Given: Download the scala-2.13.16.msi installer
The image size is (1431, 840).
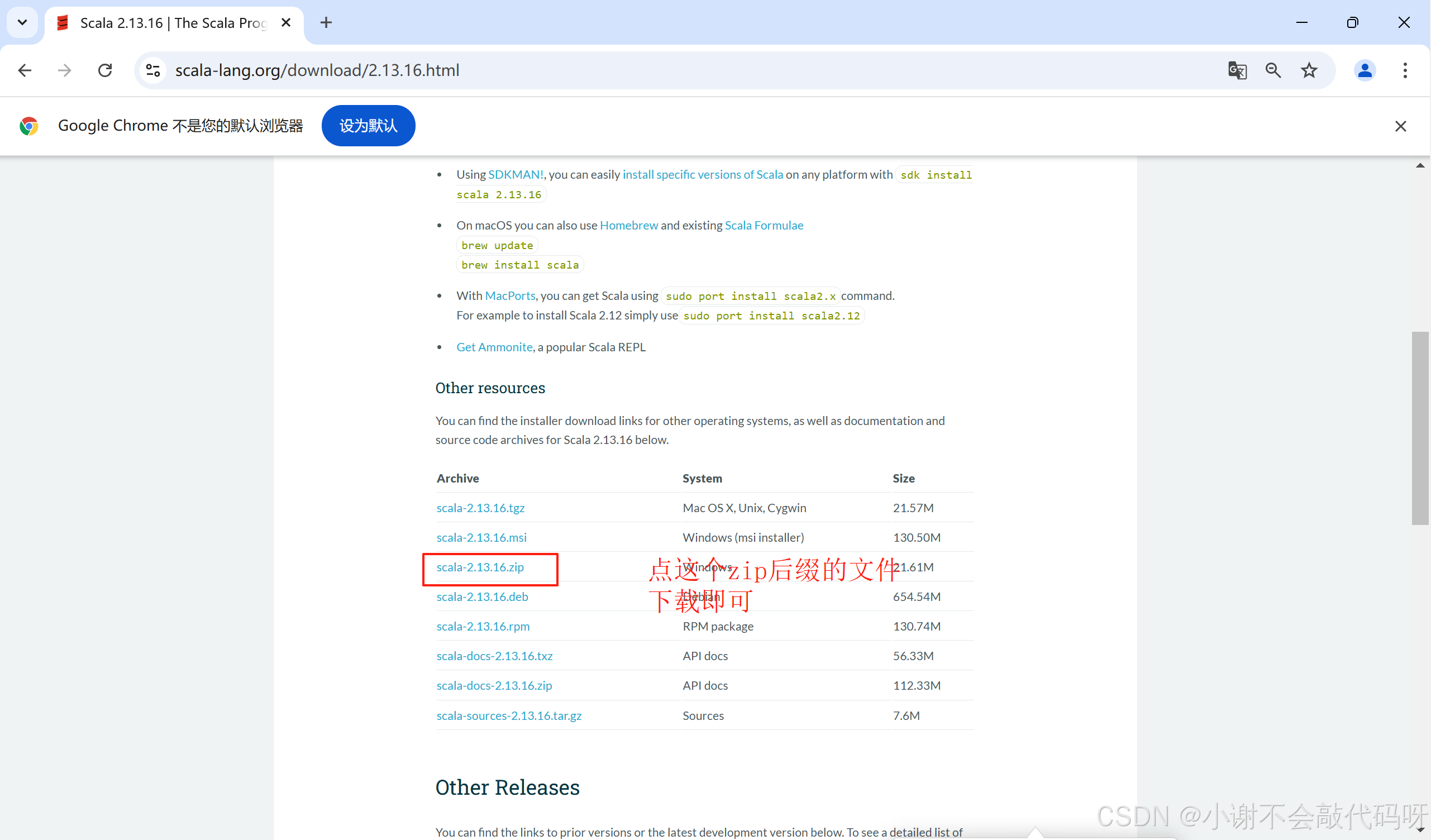Looking at the screenshot, I should [x=481, y=537].
